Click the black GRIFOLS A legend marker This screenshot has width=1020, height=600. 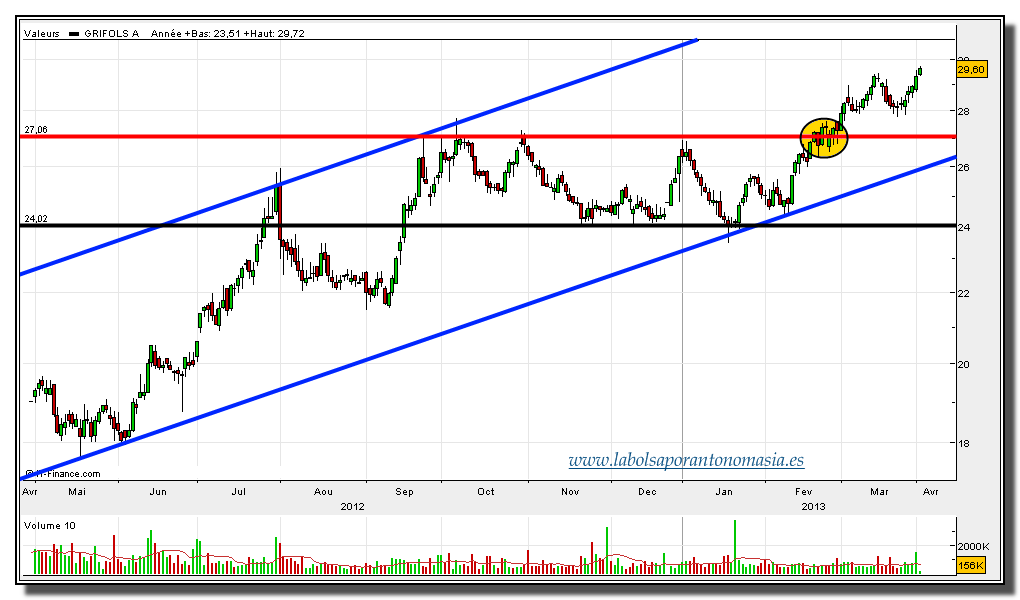[73, 33]
